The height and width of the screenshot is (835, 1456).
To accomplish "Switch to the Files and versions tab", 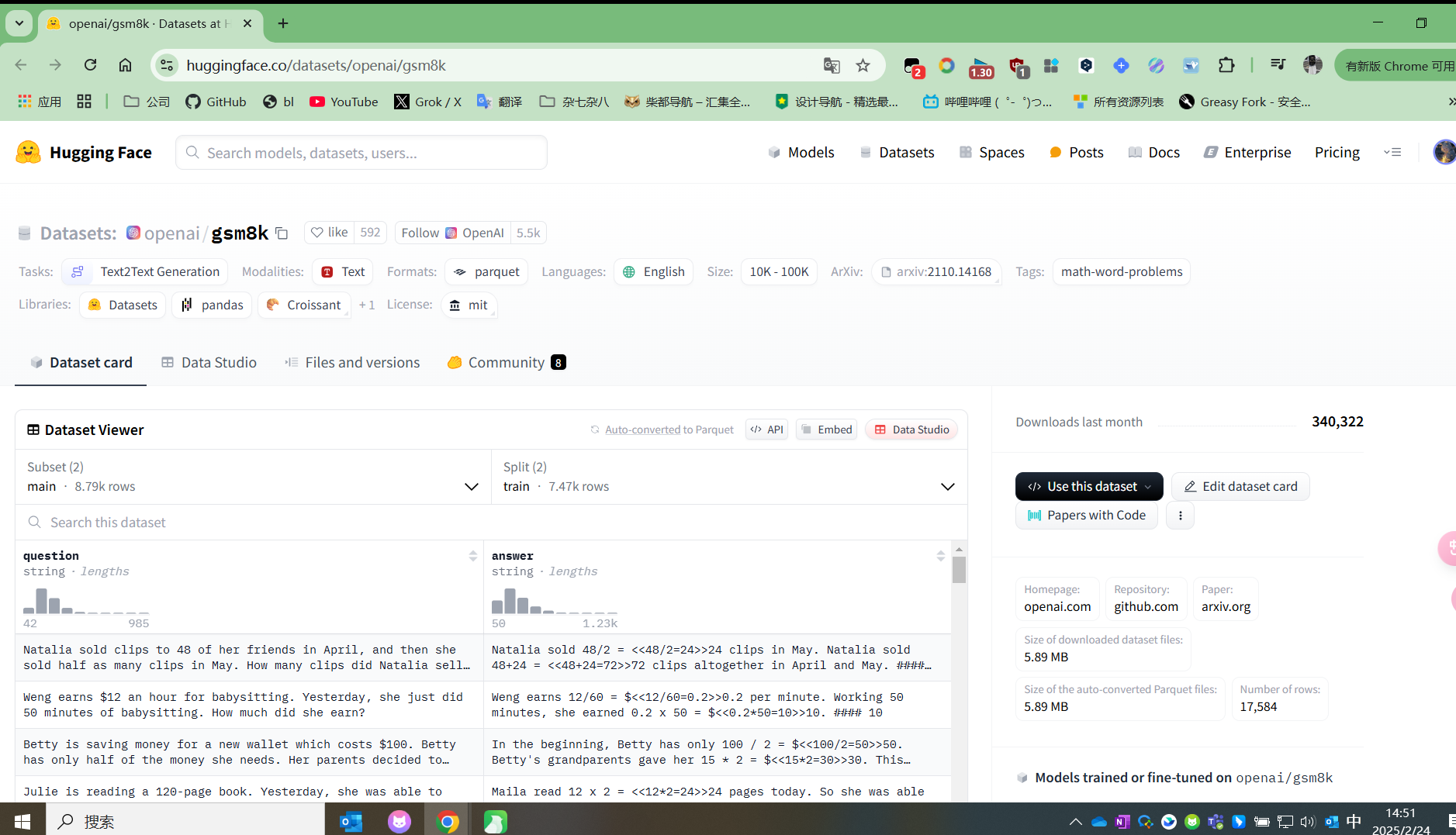I will click(x=352, y=363).
